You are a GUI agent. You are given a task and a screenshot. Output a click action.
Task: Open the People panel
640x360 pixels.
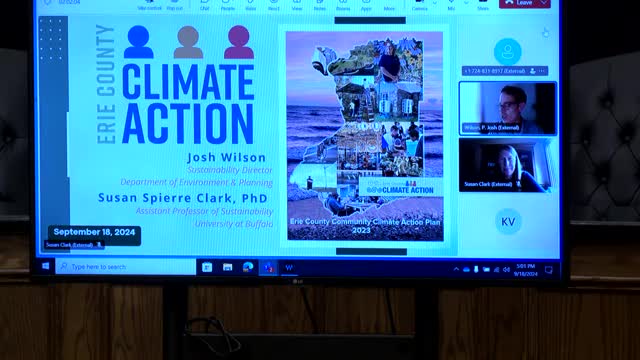(x=228, y=6)
